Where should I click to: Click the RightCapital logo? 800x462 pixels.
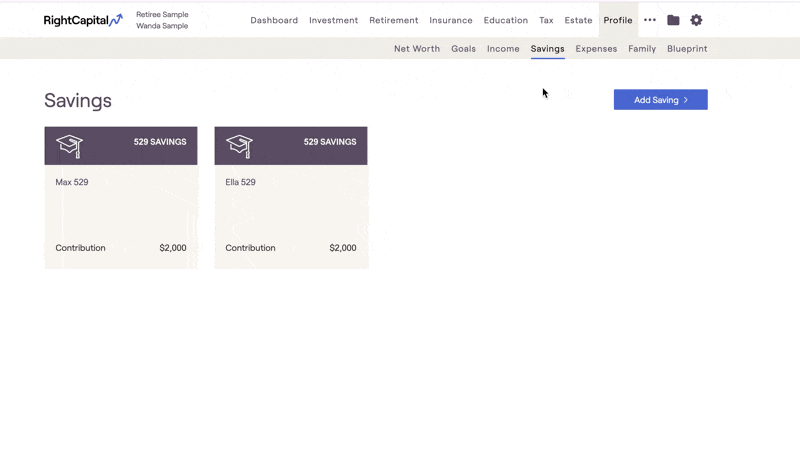pos(83,20)
